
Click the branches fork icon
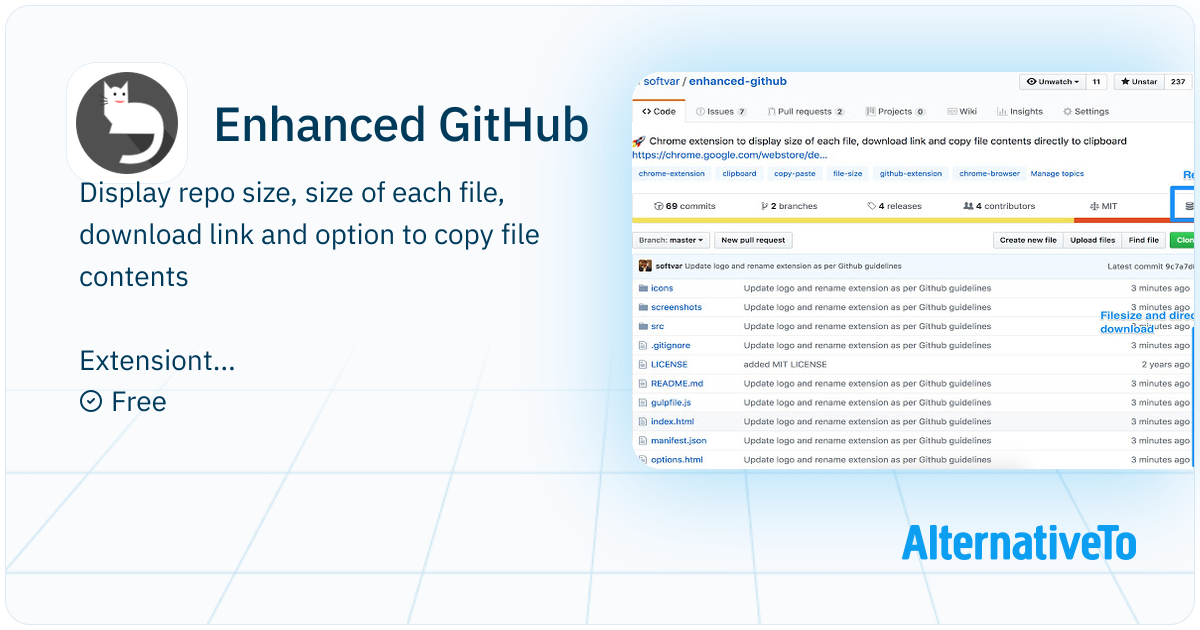(764, 206)
